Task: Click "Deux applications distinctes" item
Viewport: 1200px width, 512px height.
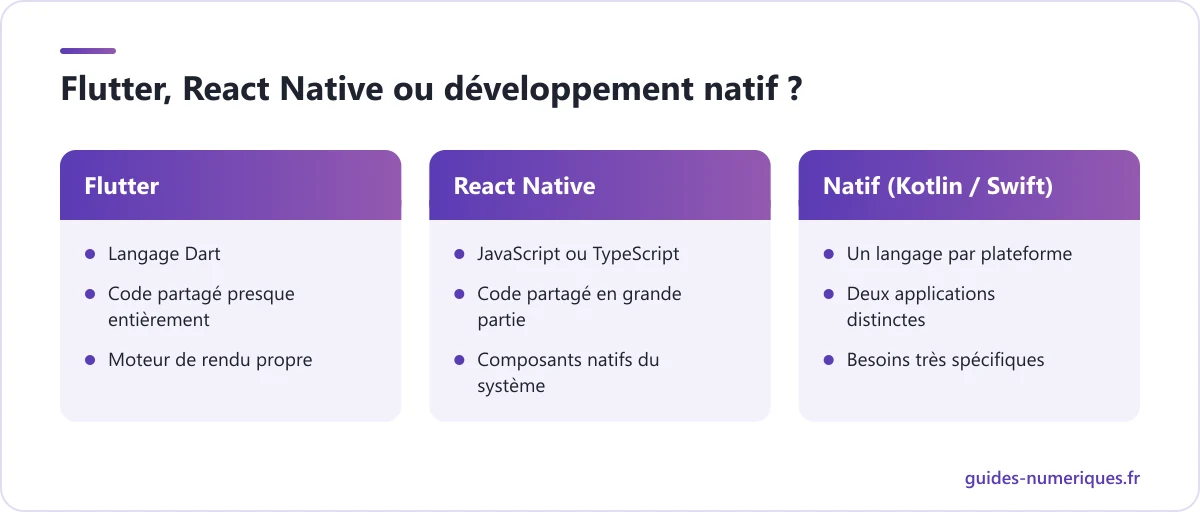Action: click(x=921, y=307)
